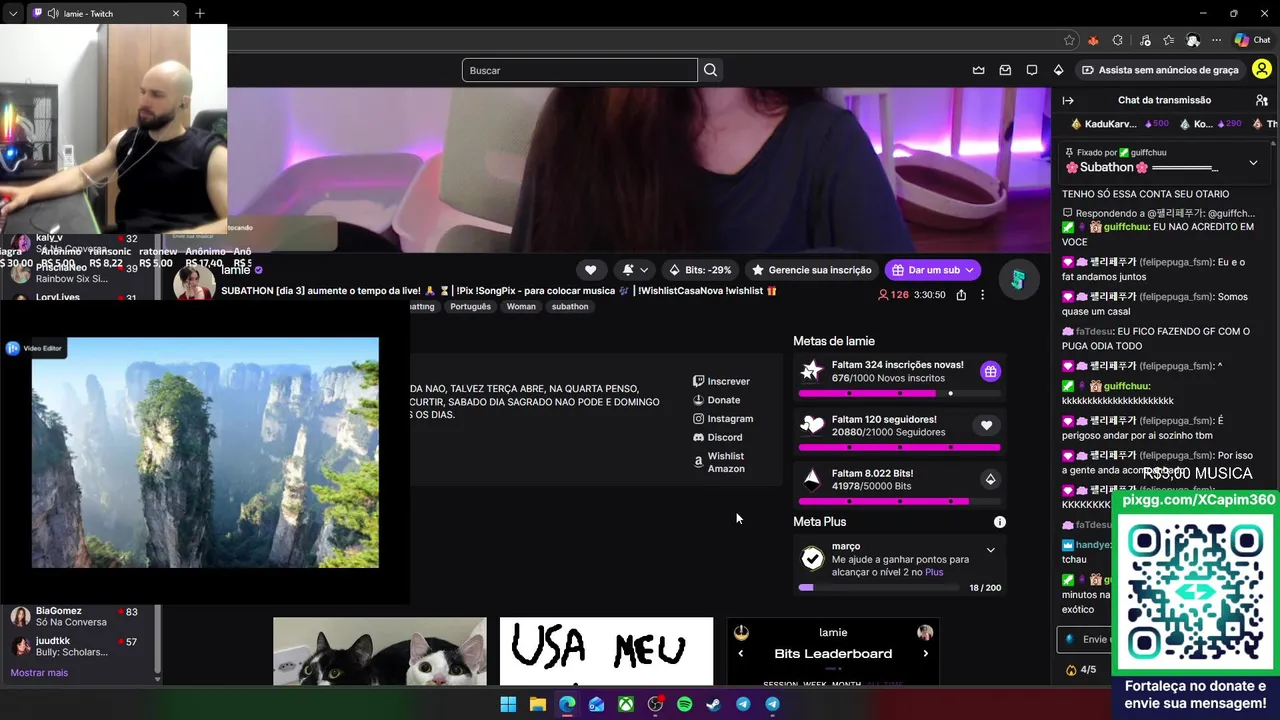1280x720 pixels.
Task: Open the Inscrever panel link
Action: (721, 381)
